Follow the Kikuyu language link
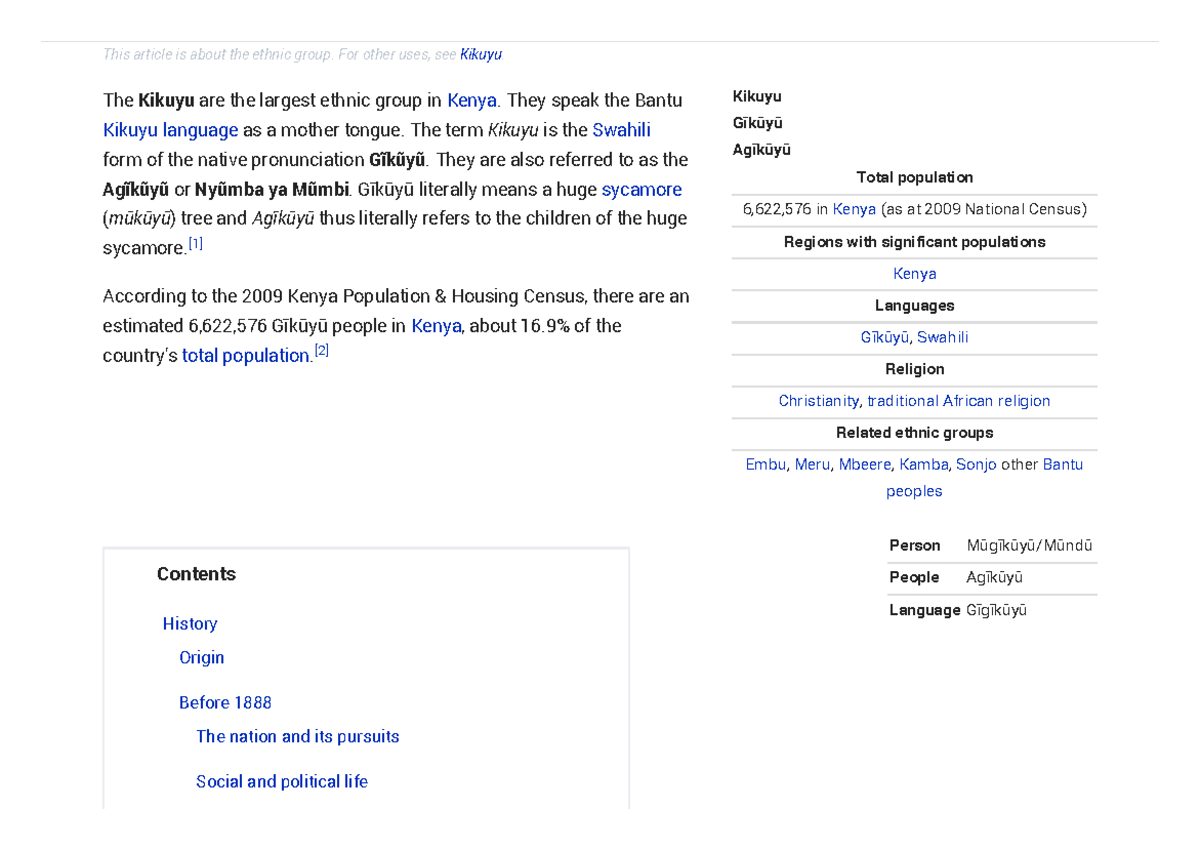 [170, 130]
